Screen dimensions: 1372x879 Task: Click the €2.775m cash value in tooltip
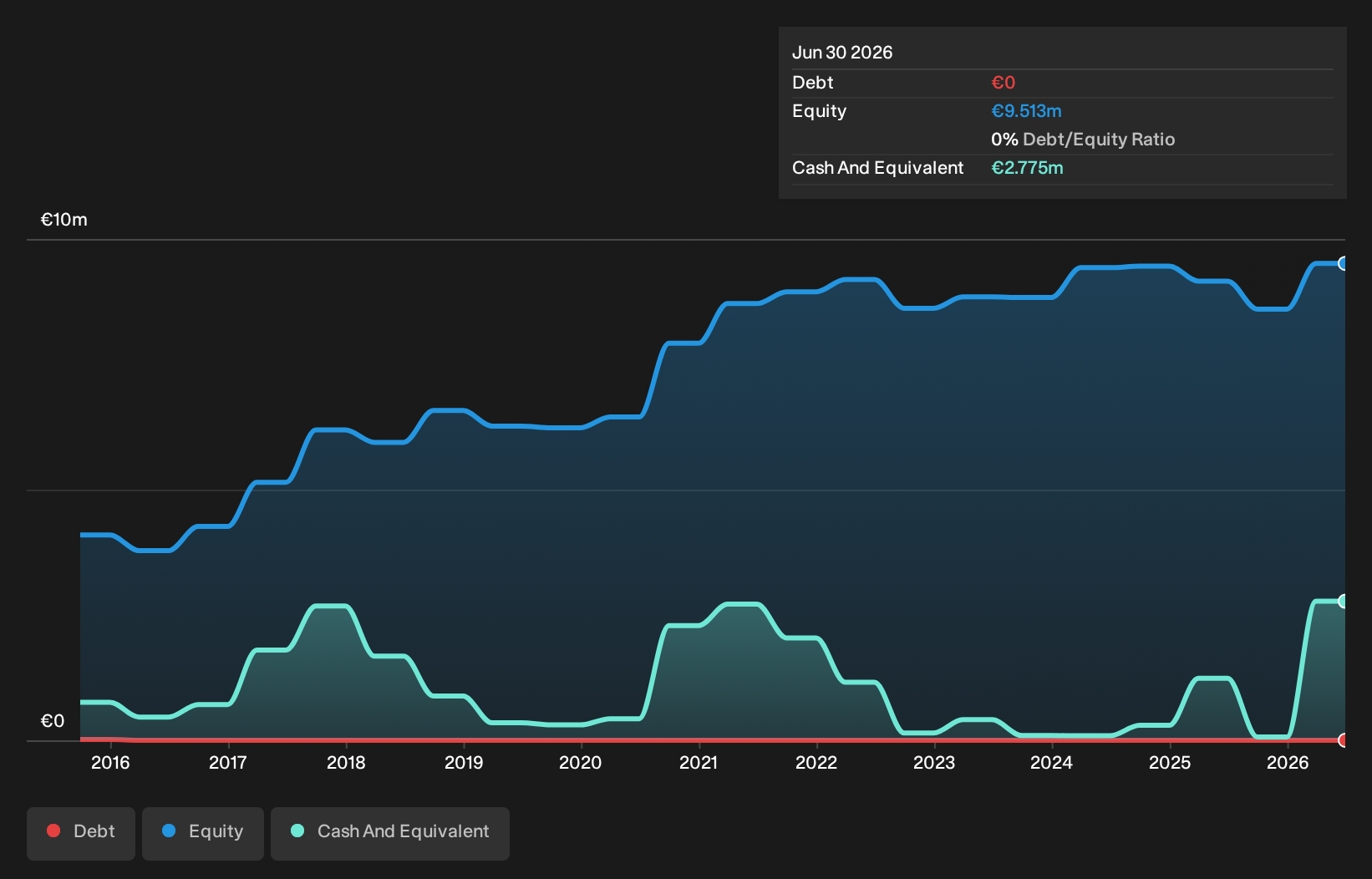(x=1027, y=168)
